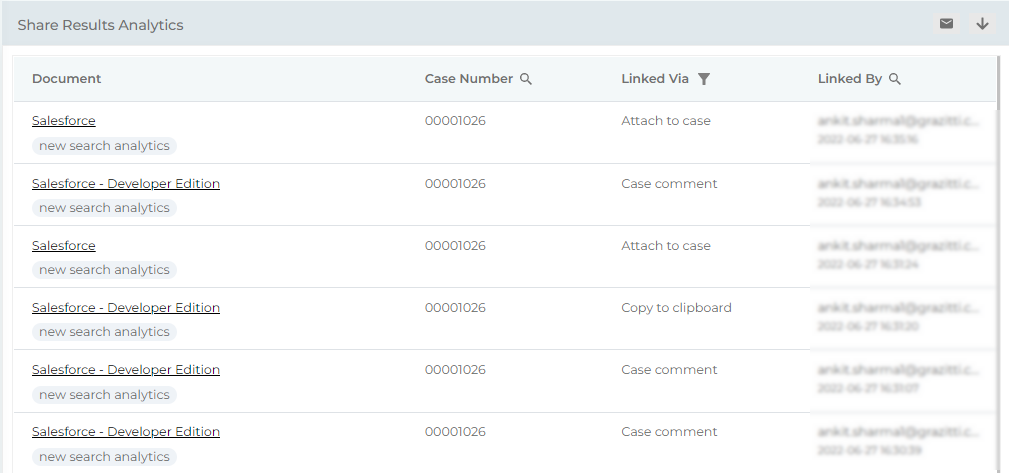Click the 'new search analytics' tag in the first row
This screenshot has height=473, width=1009.
pos(105,146)
